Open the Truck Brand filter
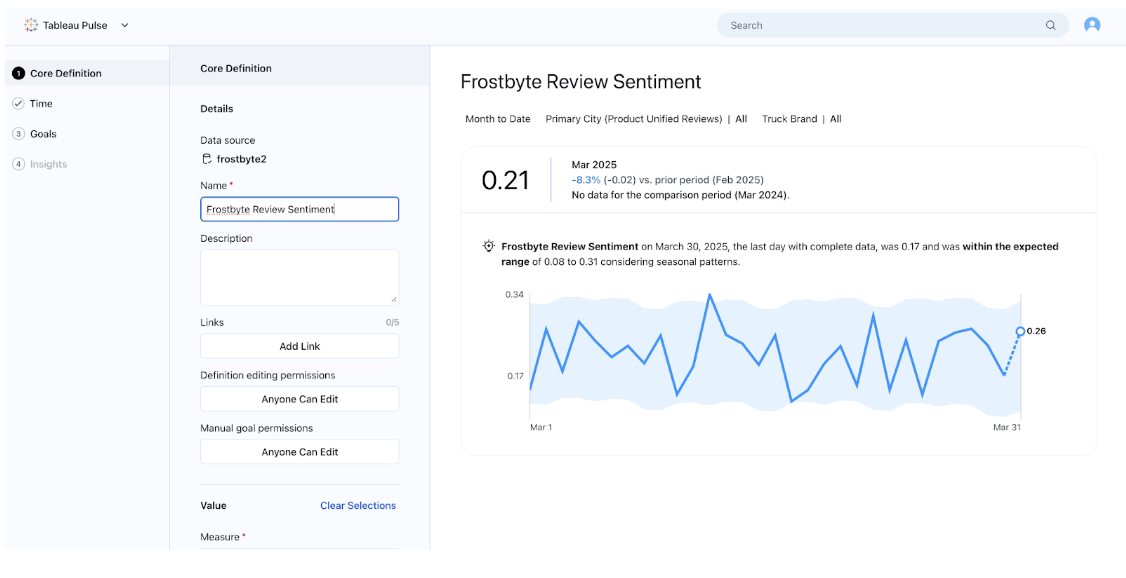 coord(801,119)
